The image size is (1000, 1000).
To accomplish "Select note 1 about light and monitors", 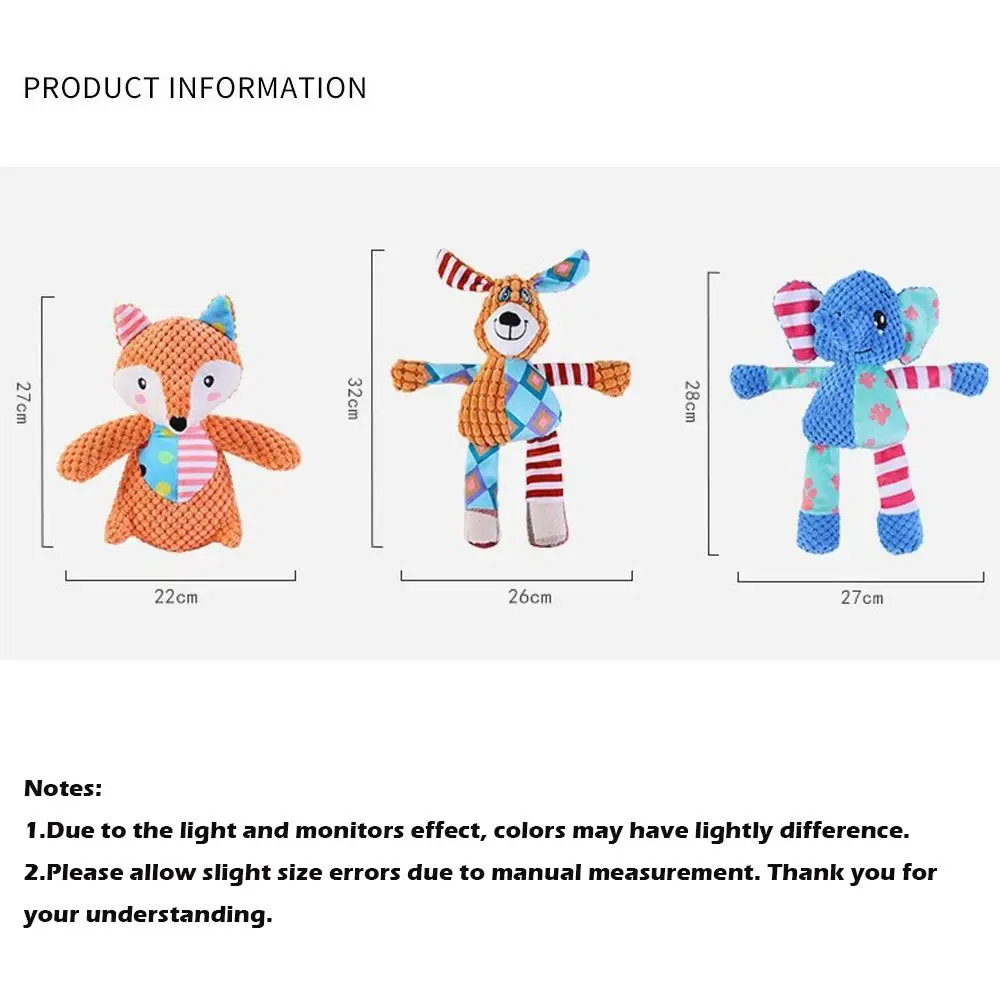I will pyautogui.click(x=466, y=830).
